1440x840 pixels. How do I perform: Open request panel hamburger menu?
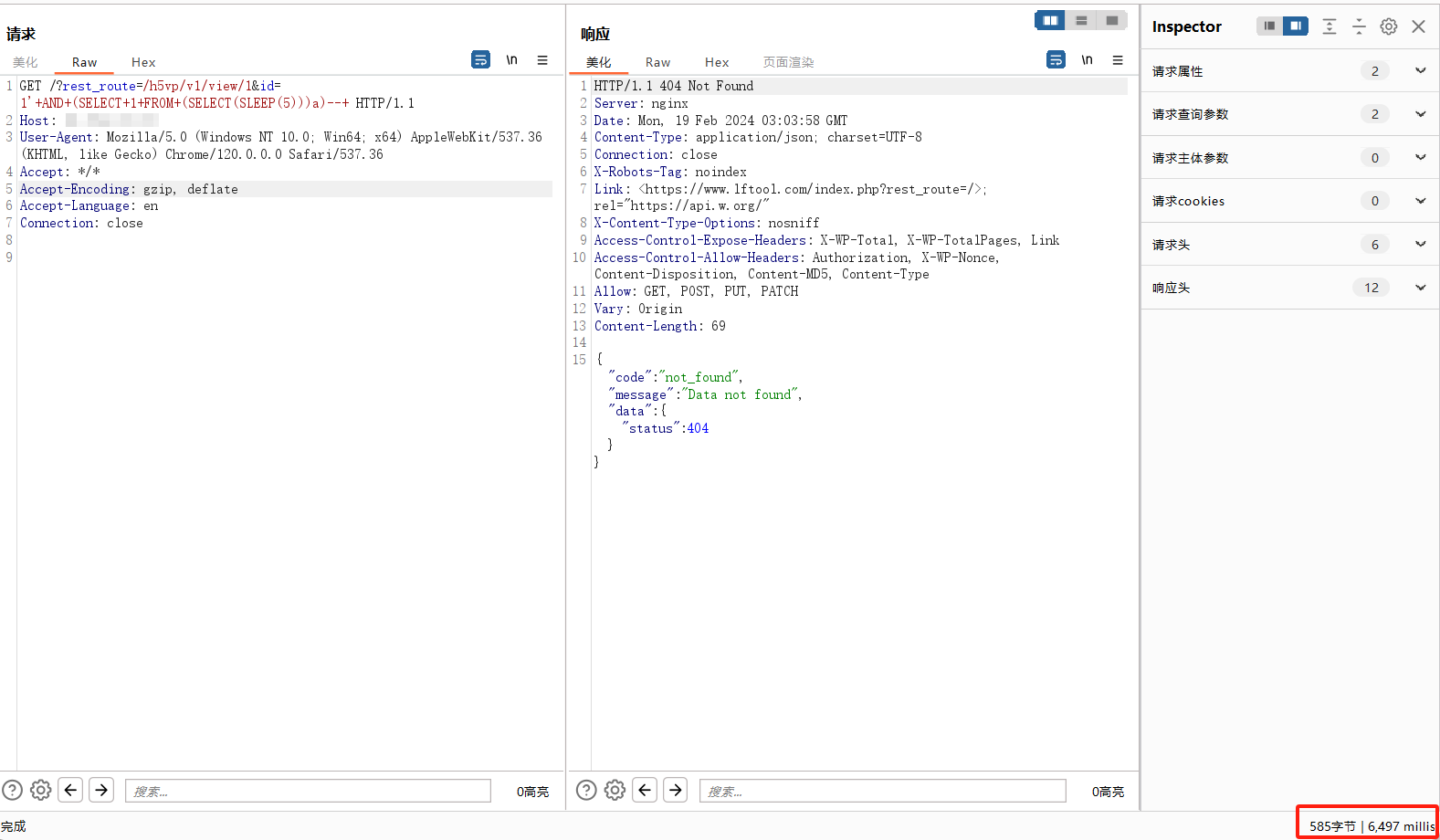point(542,59)
